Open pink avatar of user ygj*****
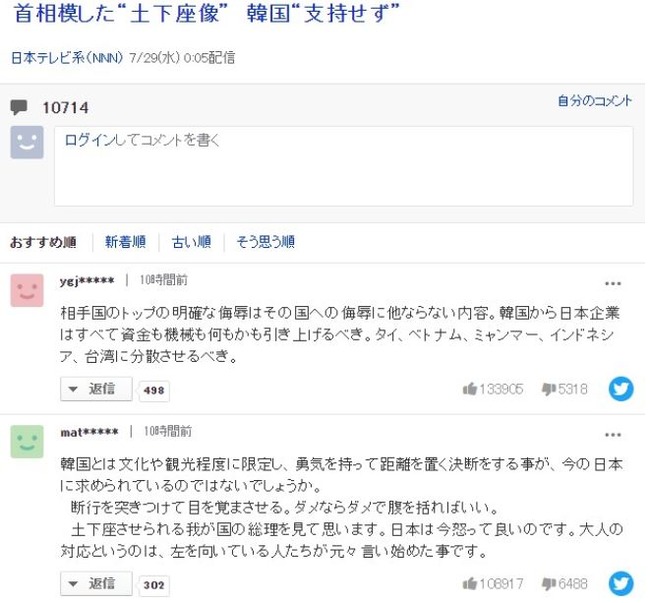This screenshot has height=603, width=650. (x=27, y=290)
